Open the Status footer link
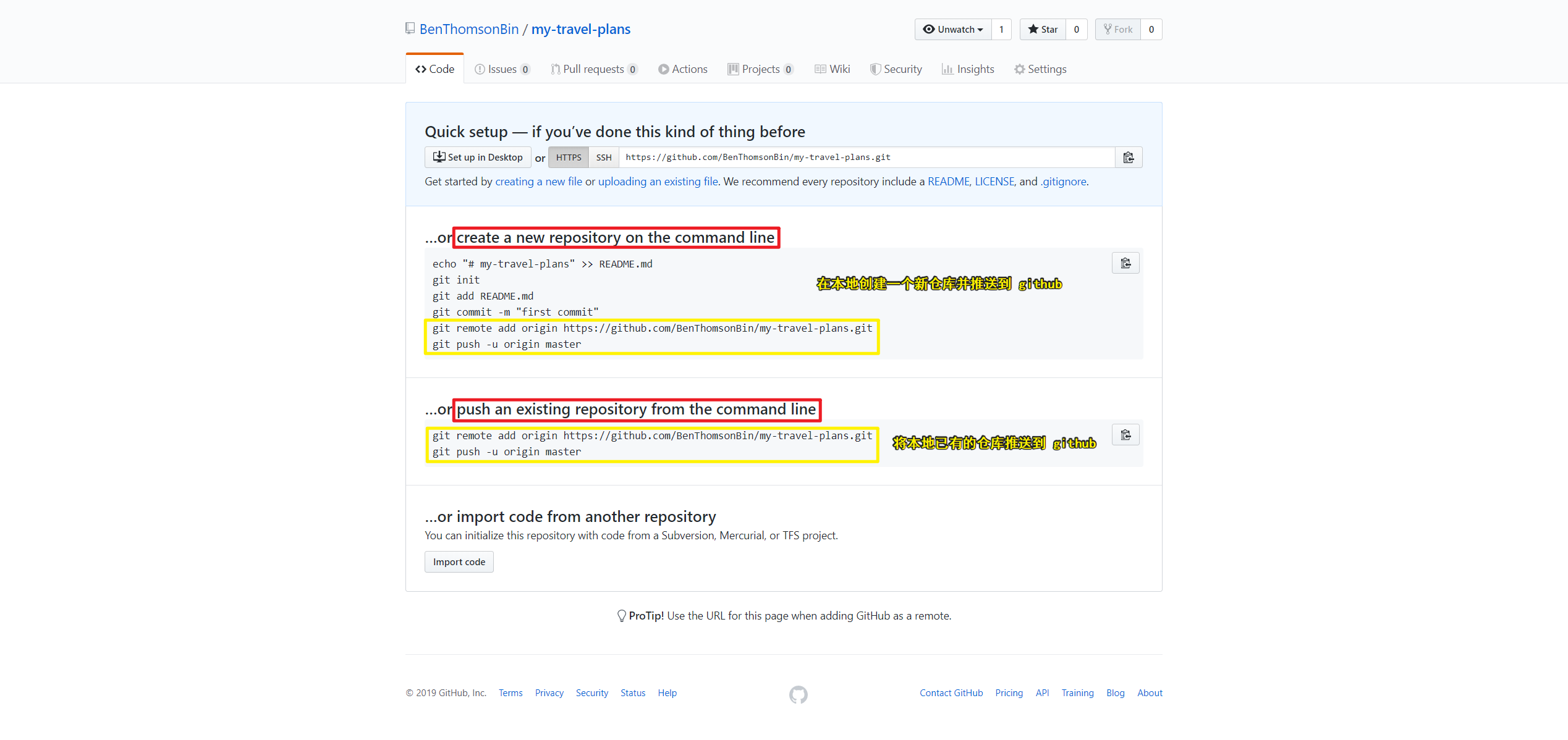The image size is (1568, 740). click(633, 693)
